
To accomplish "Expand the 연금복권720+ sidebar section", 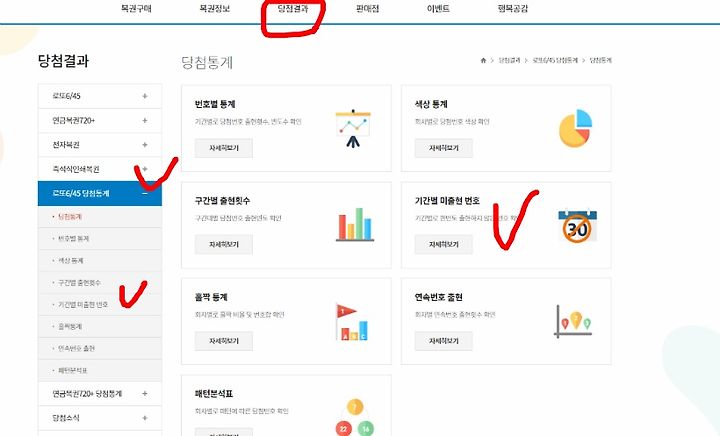I will 145,120.
